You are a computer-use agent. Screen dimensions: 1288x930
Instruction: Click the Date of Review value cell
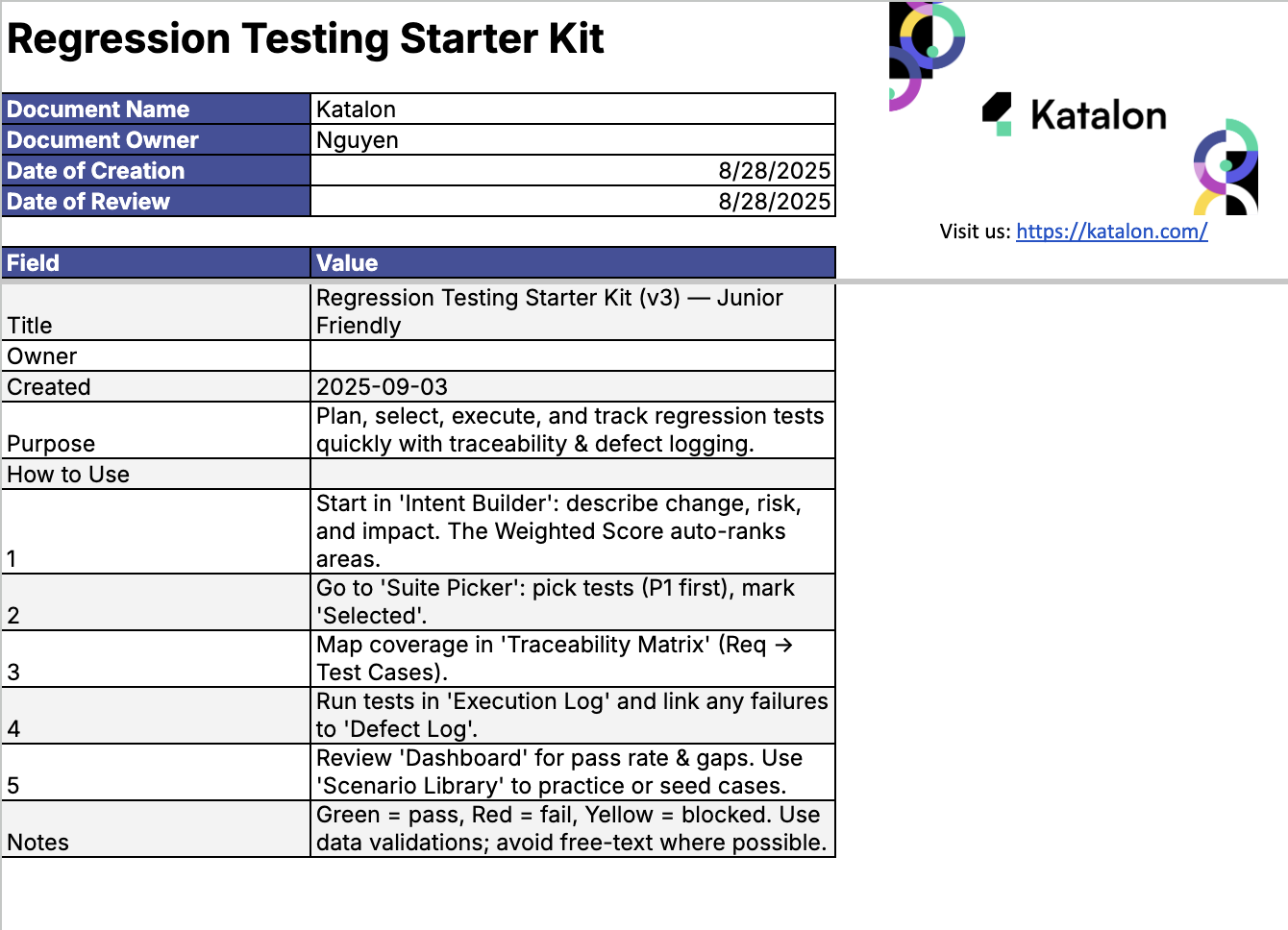[572, 202]
